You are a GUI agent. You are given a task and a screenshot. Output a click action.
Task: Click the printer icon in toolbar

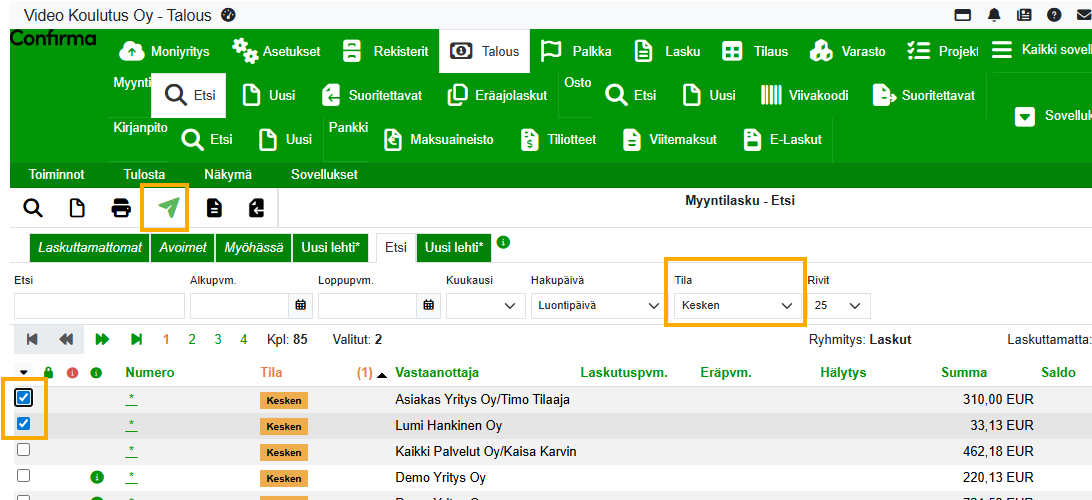tap(121, 208)
